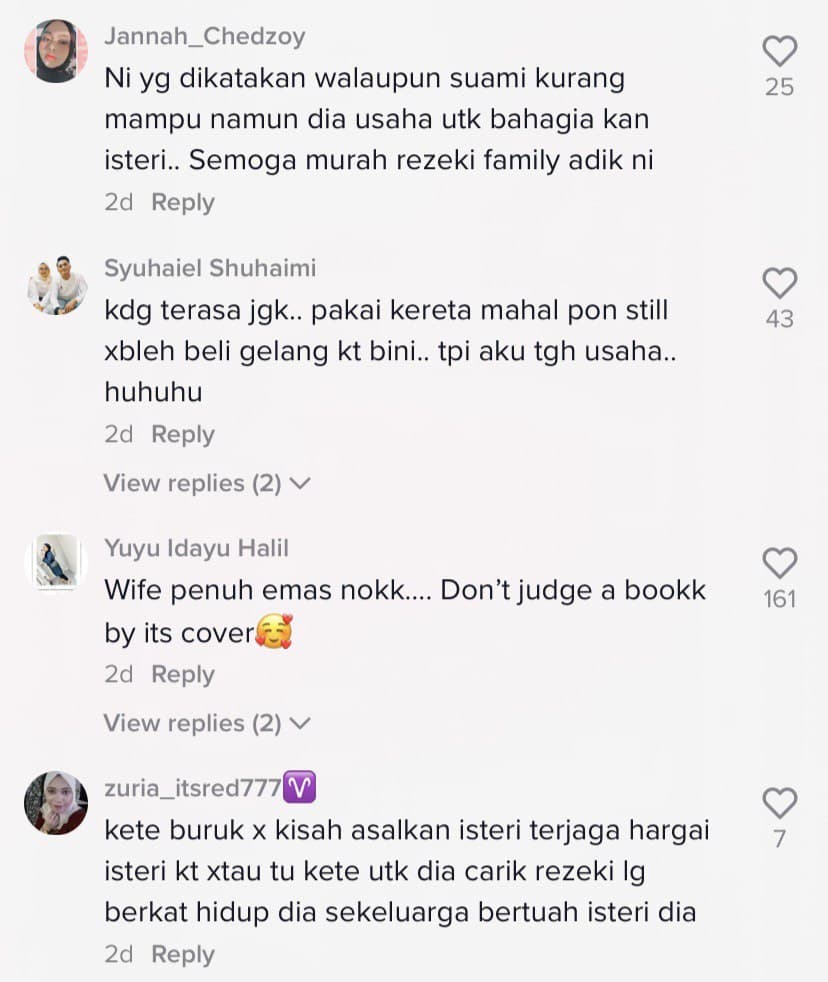Like zuria_itsred777's comment heart icon
The image size is (828, 982).
(x=780, y=803)
